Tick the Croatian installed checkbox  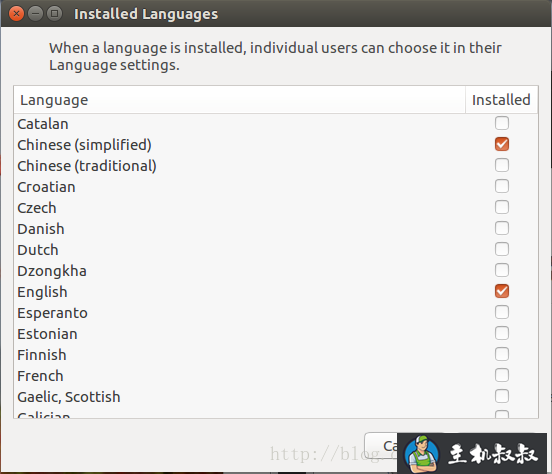pos(502,186)
